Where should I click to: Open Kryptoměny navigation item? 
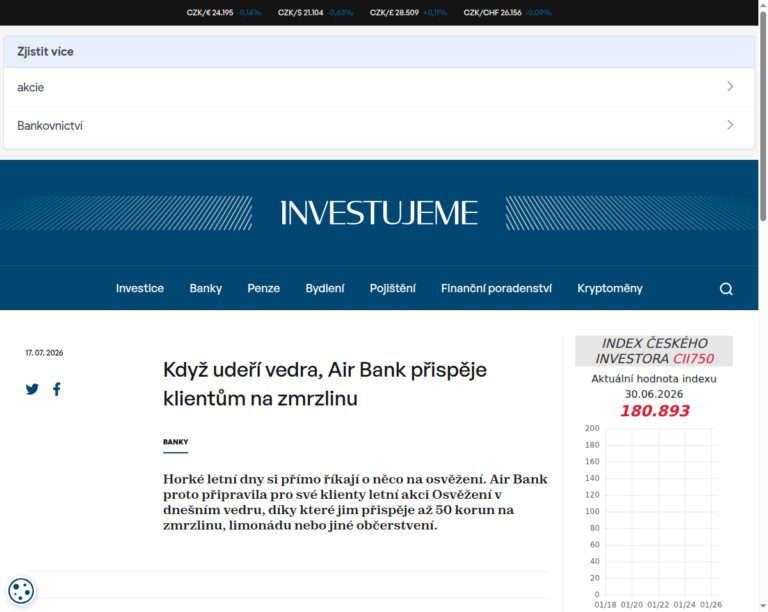tap(610, 288)
